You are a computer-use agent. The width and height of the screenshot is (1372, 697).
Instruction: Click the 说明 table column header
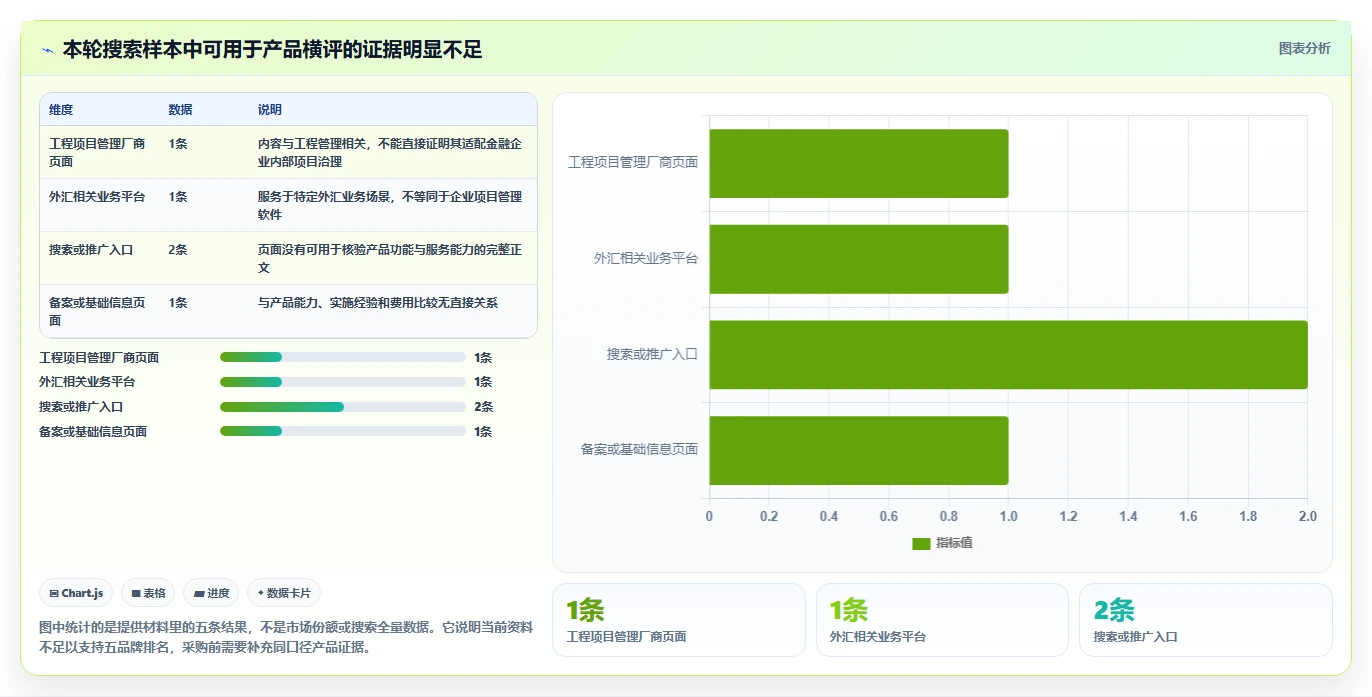click(270, 110)
